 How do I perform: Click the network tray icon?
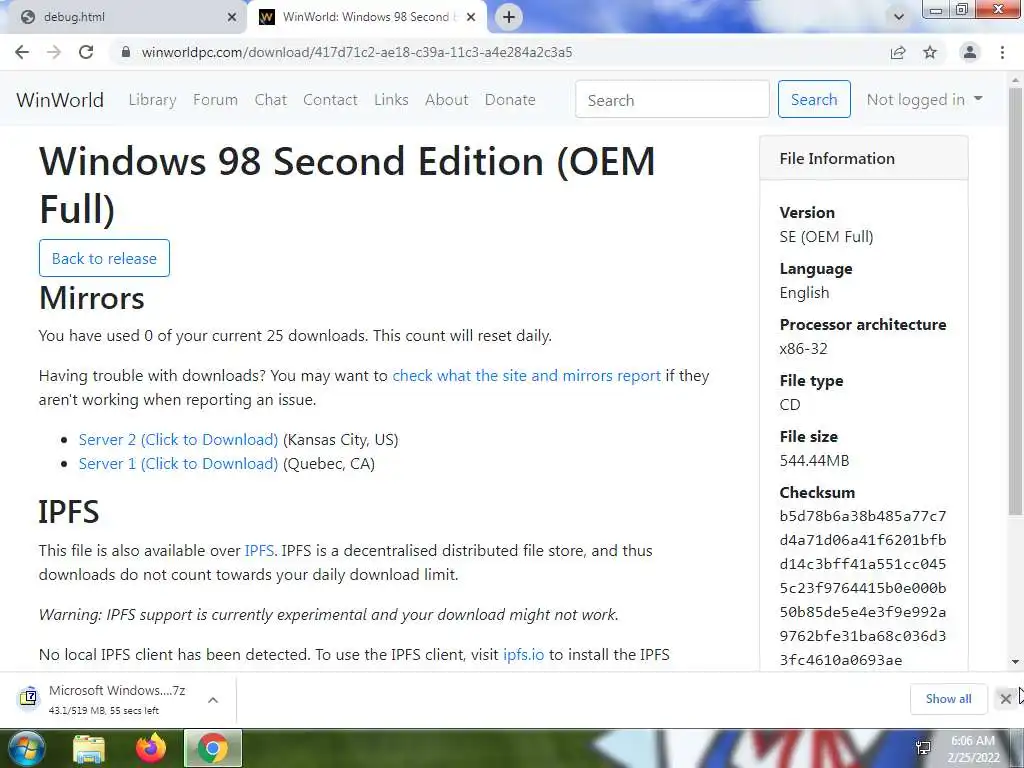[x=923, y=748]
